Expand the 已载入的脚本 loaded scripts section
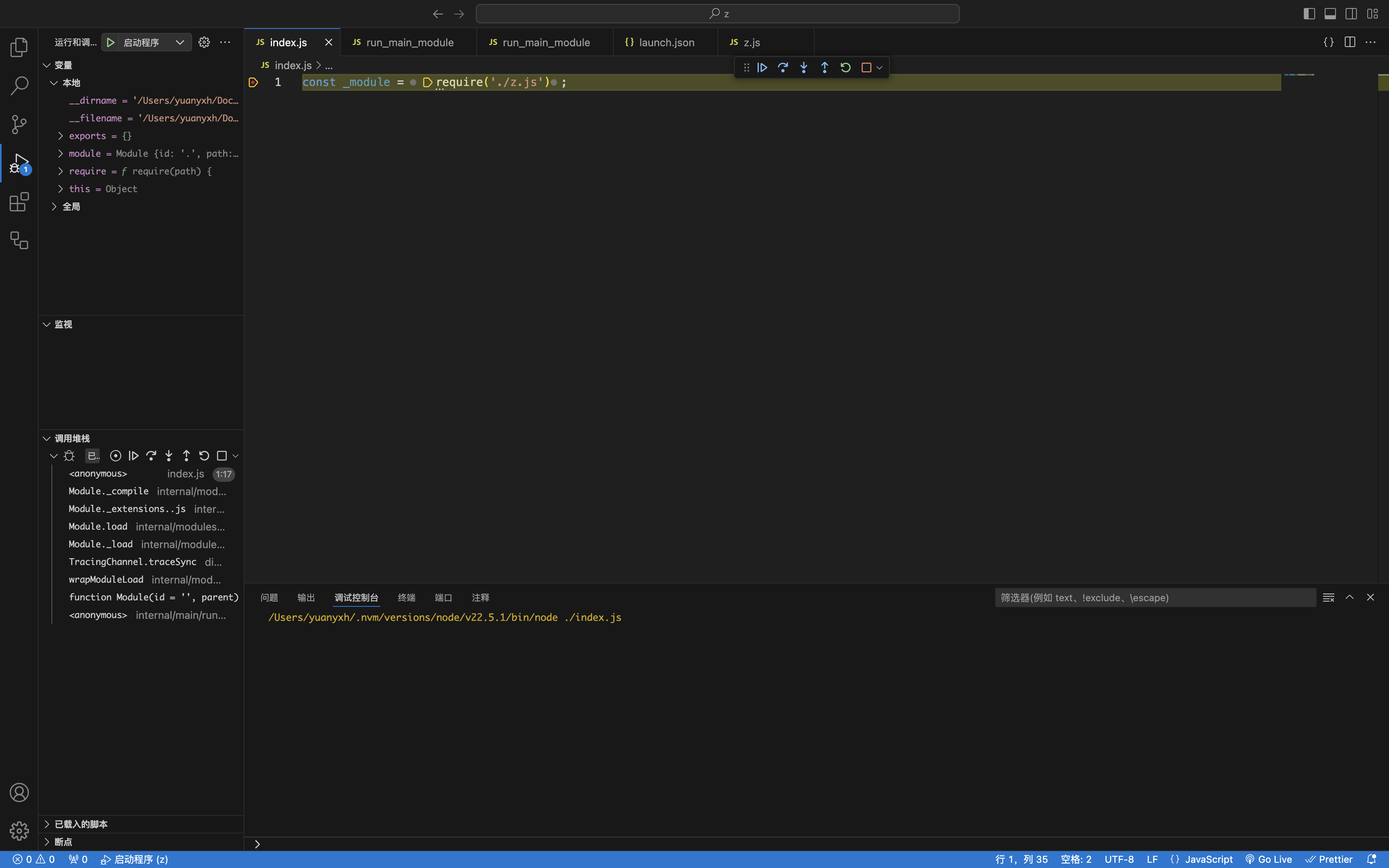The height and width of the screenshot is (868, 1389). coord(47,824)
